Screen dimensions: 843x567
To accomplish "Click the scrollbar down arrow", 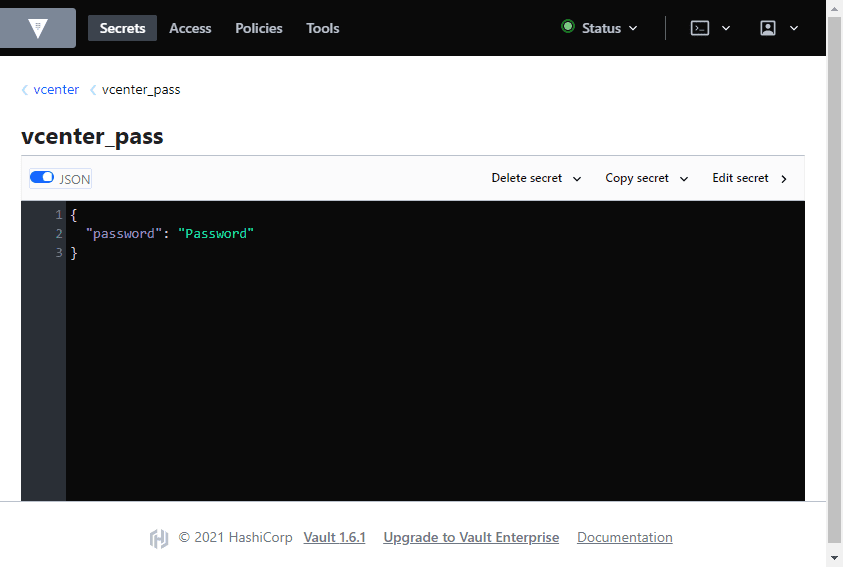I will pos(834,558).
